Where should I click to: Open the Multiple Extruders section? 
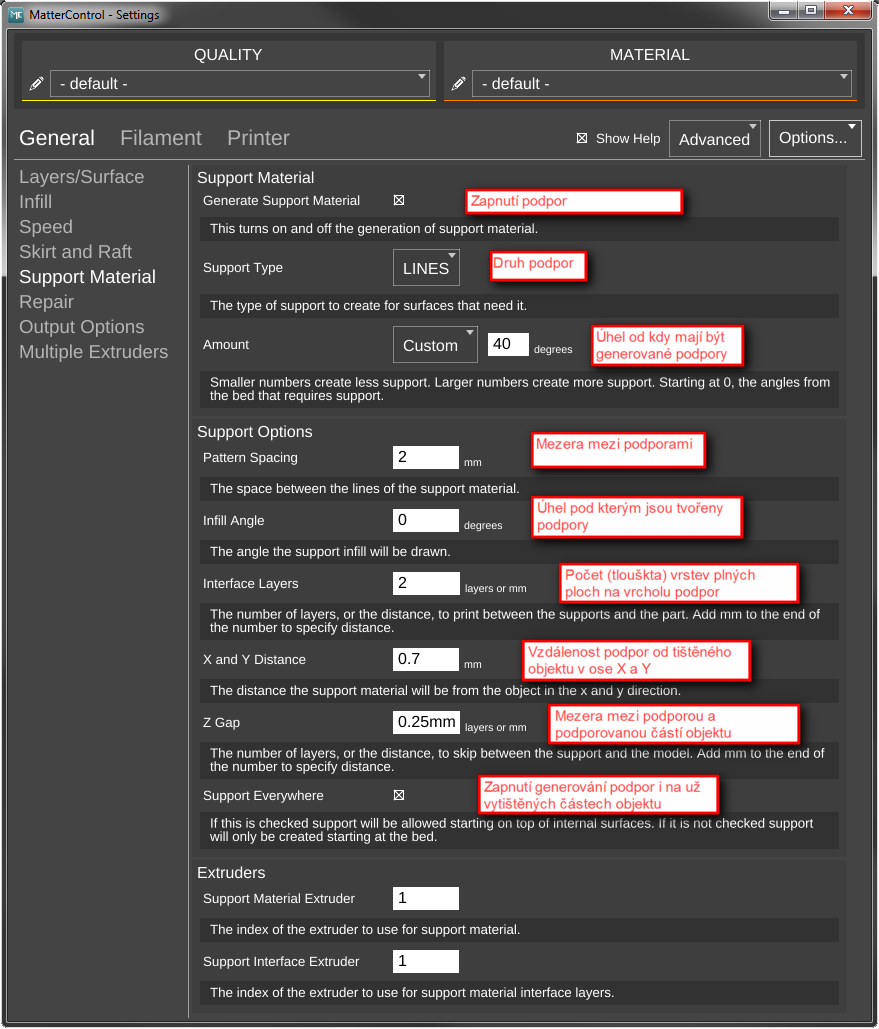point(93,351)
